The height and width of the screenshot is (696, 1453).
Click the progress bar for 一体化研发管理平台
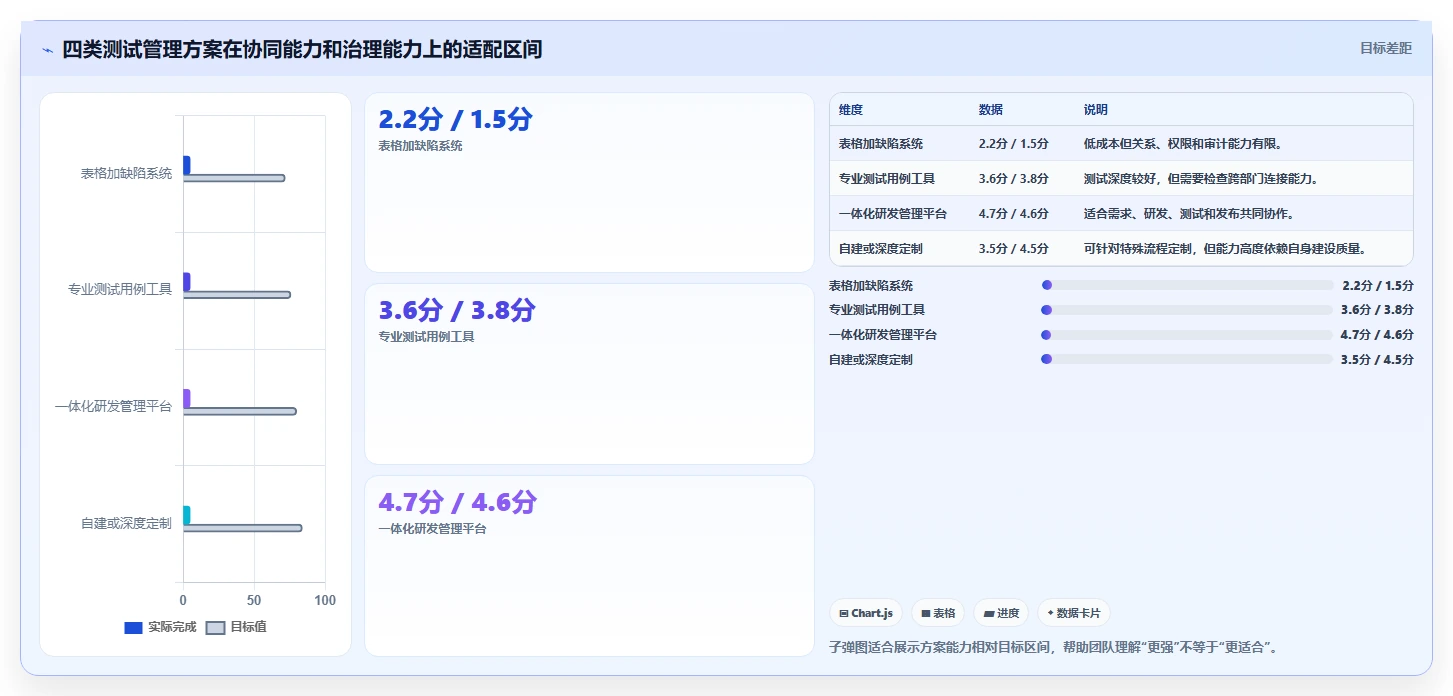click(1187, 335)
